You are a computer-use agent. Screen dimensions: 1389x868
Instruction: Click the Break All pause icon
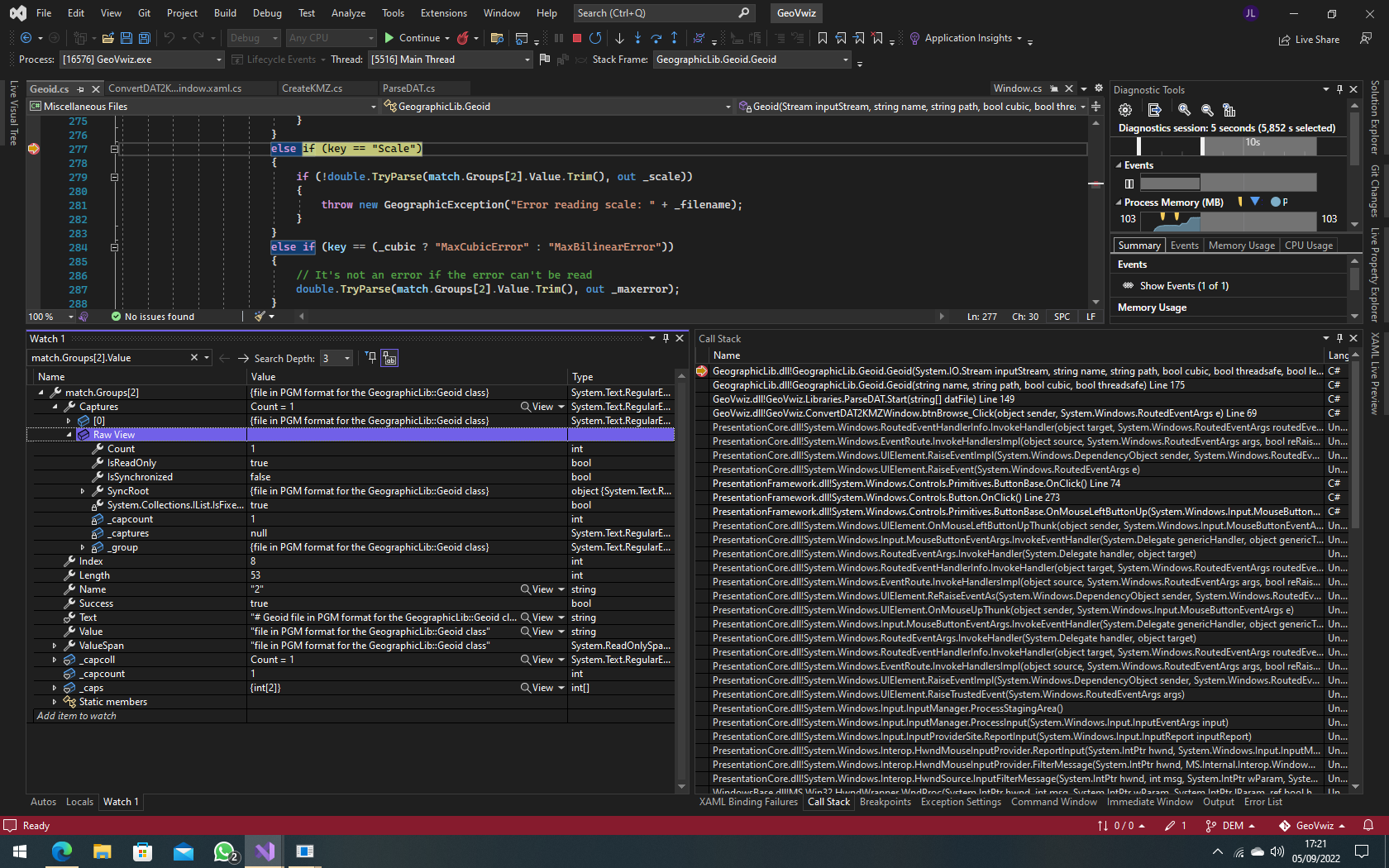[559, 38]
